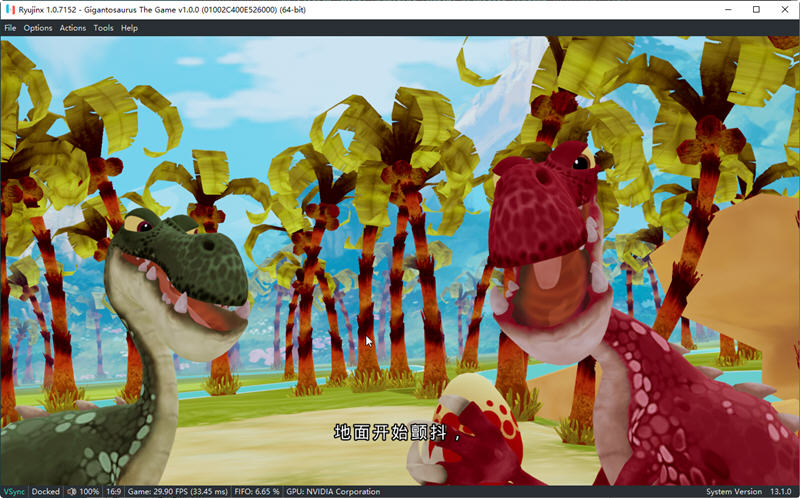800x498 pixels.
Task: Toggle VSync in the status bar
Action: click(14, 491)
